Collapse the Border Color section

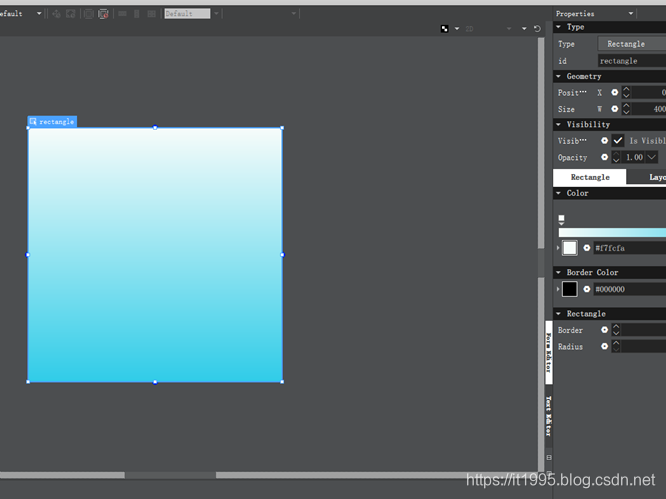pyautogui.click(x=558, y=272)
